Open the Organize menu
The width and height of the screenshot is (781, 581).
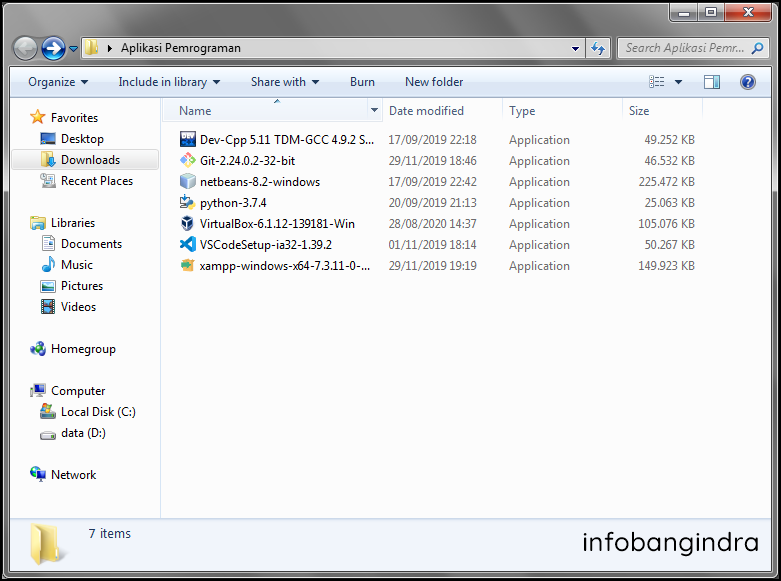[x=58, y=82]
